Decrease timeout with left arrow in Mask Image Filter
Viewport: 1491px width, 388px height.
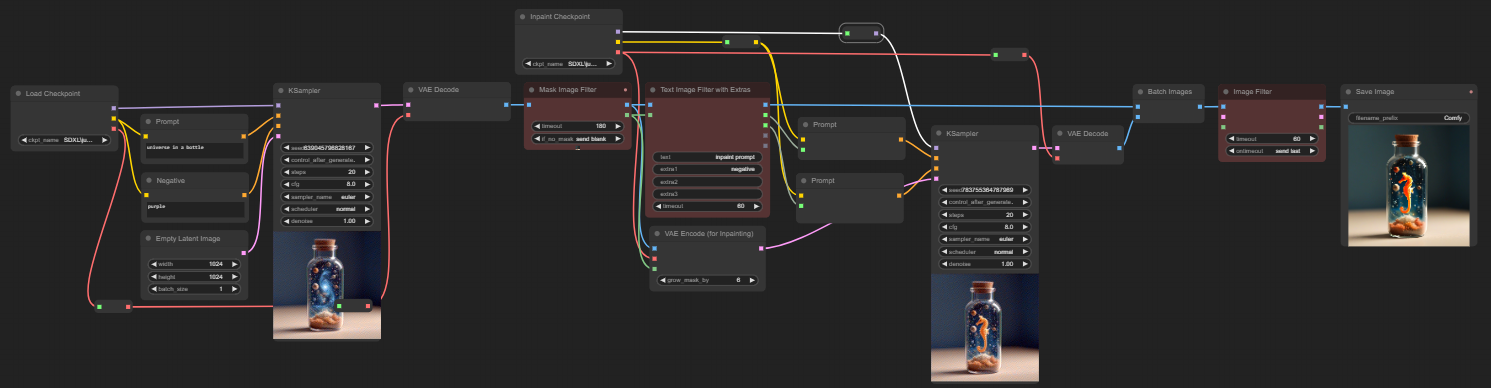pyautogui.click(x=537, y=126)
